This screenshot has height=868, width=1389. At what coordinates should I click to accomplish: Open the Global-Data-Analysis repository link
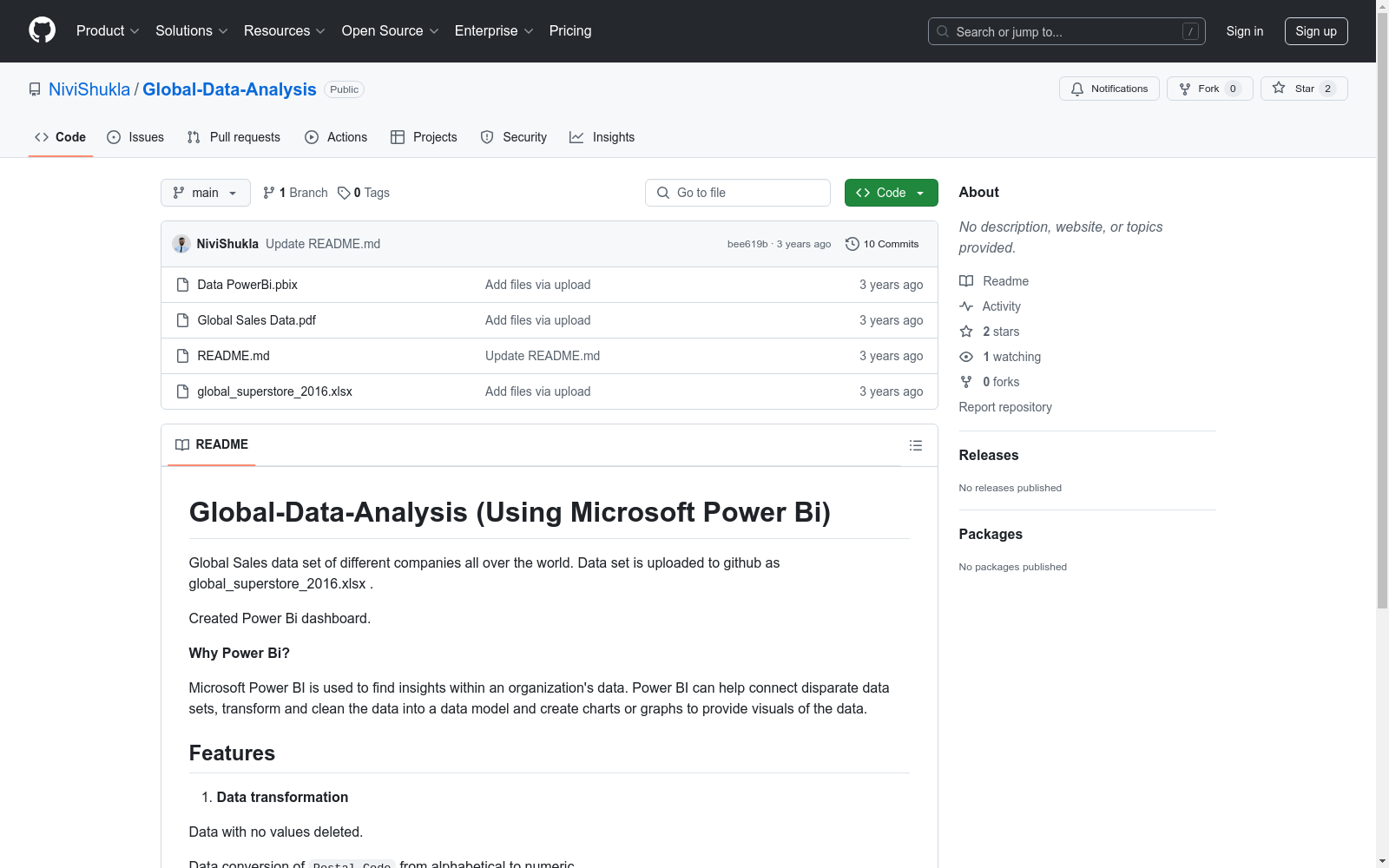[x=229, y=89]
